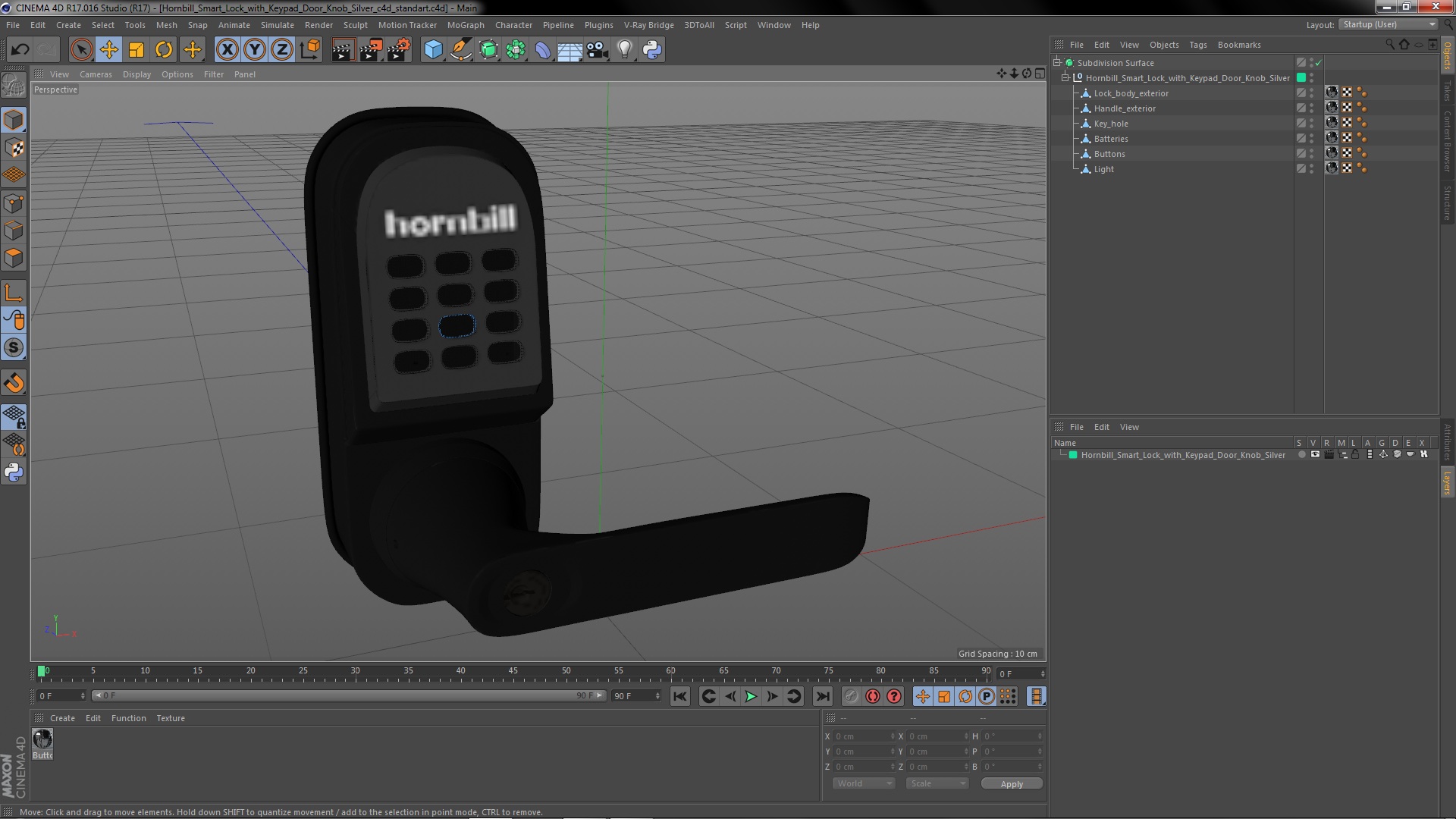Collapse the Hornbill_Smart_Lock null group
The height and width of the screenshot is (819, 1456).
(x=1065, y=77)
